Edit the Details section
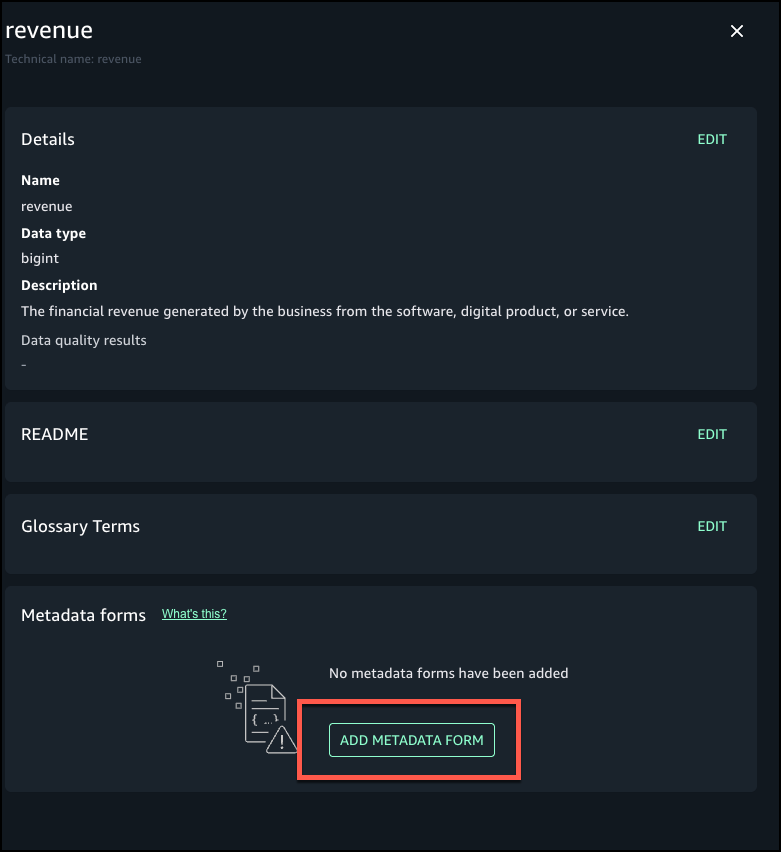This screenshot has width=781, height=852. (x=712, y=139)
